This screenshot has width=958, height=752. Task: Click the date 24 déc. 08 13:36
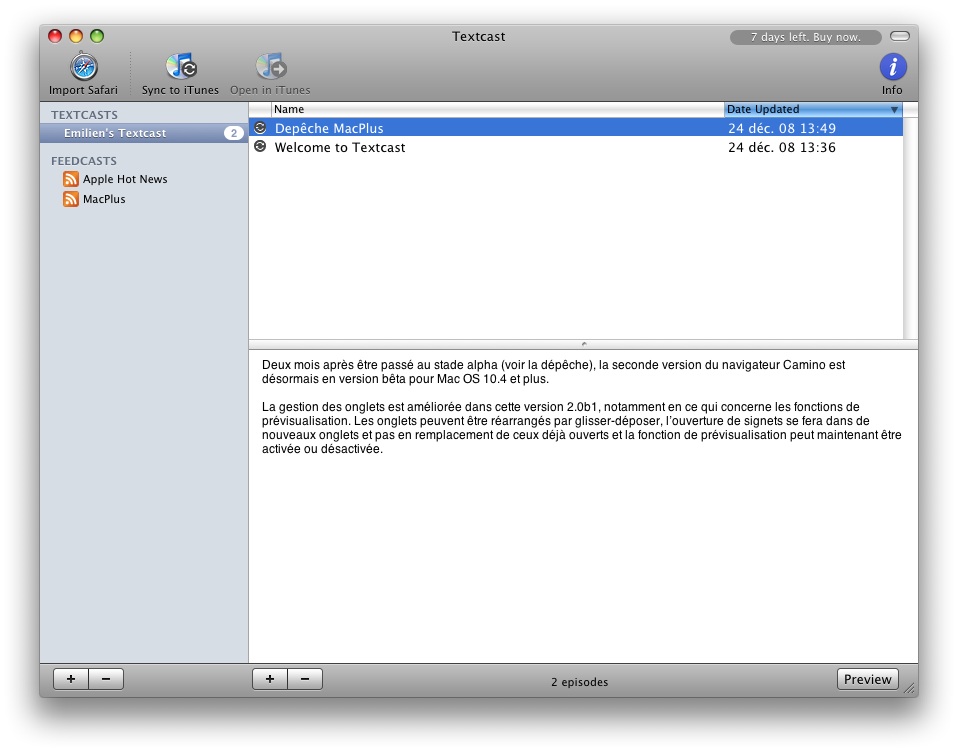pos(781,147)
